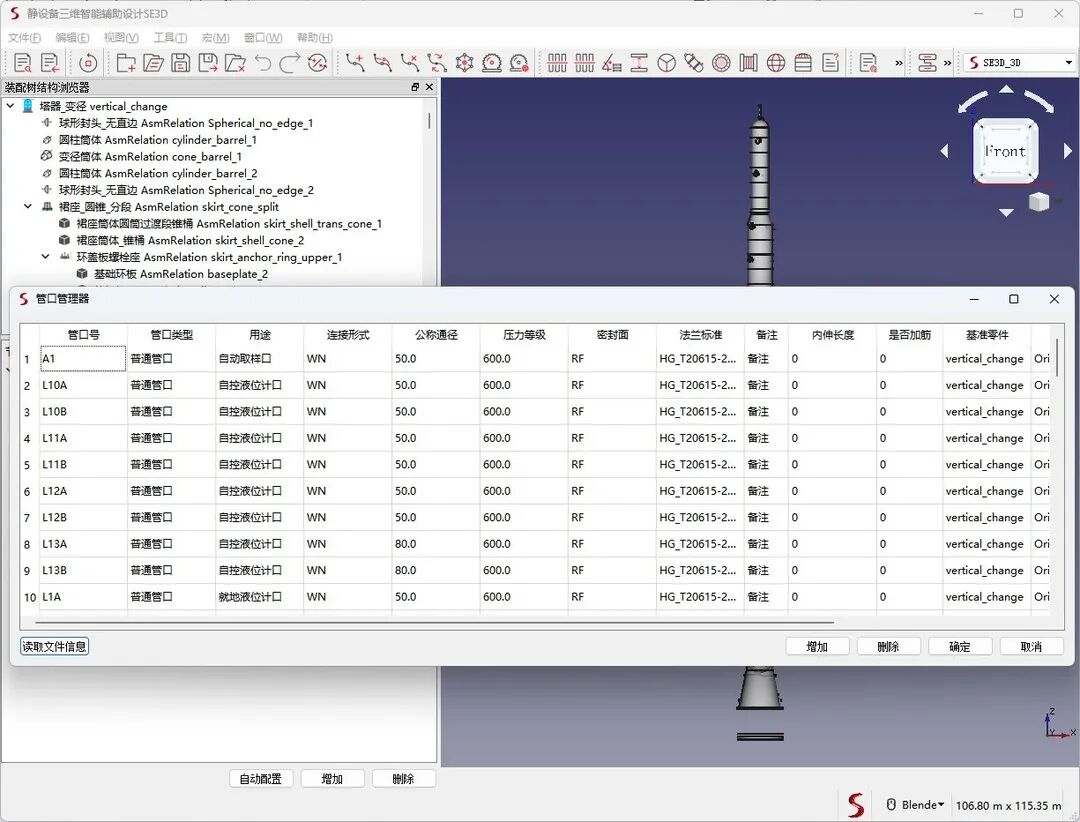Click the document import arrow icon
Viewport: 1080px width, 822px height.
[50, 63]
